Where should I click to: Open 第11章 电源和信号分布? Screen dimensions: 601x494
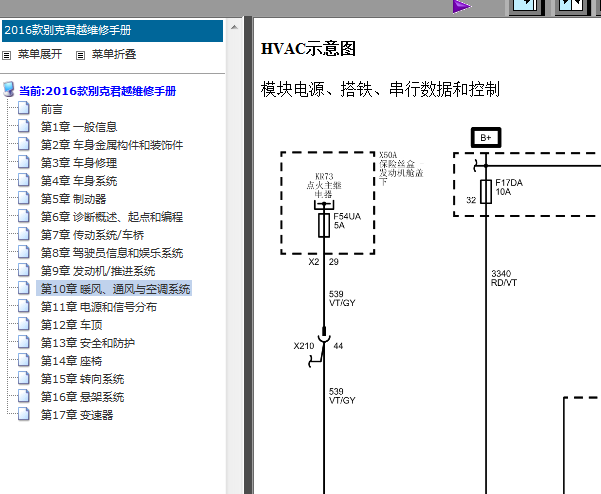tap(99, 307)
